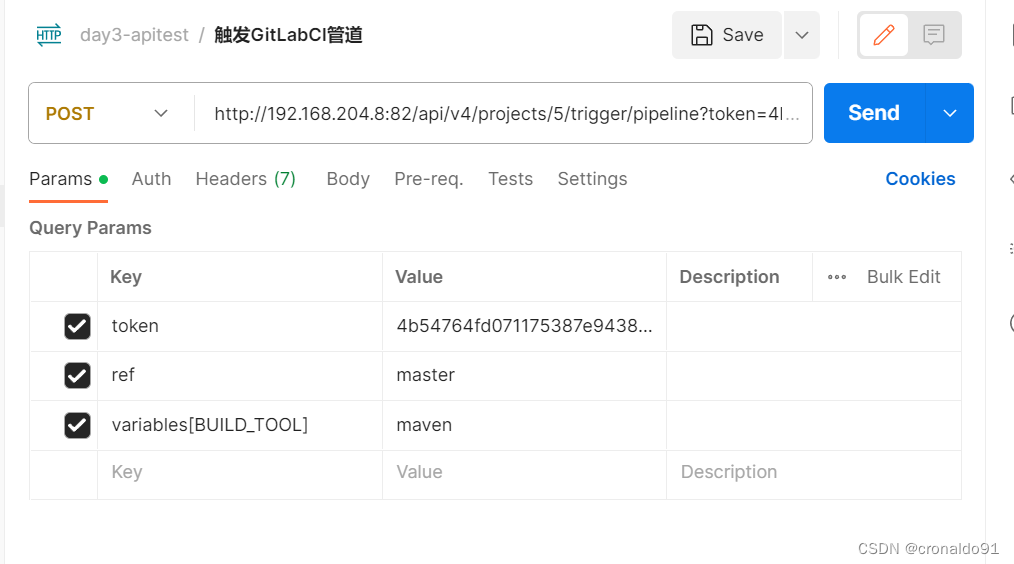The image size is (1014, 564).
Task: Uncheck the ref parameter checkbox
Action: pyautogui.click(x=78, y=376)
